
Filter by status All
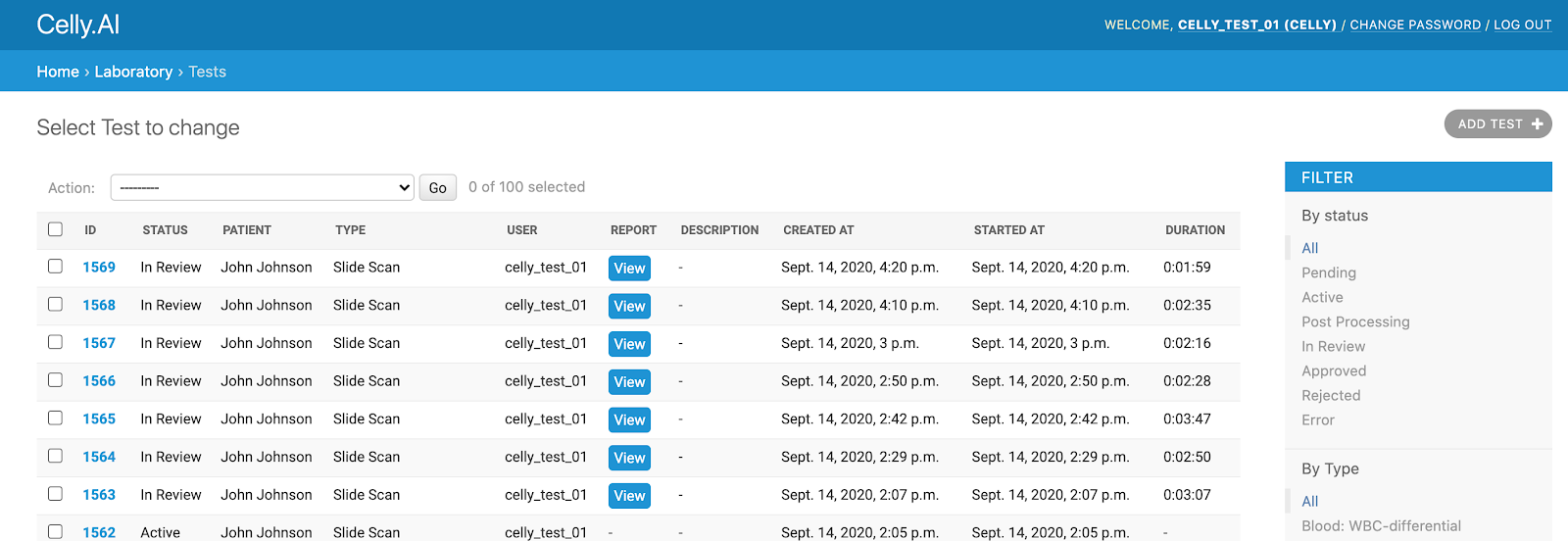[x=1310, y=248]
